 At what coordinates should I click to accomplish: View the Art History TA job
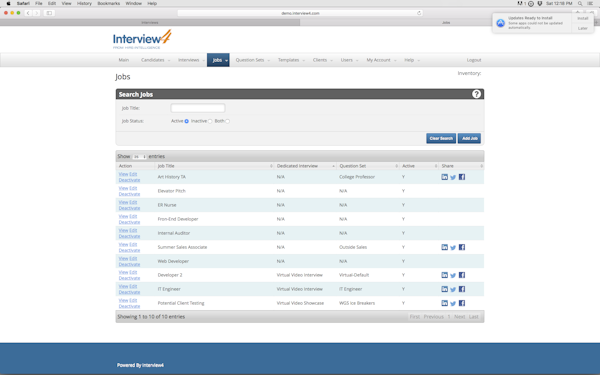123,174
